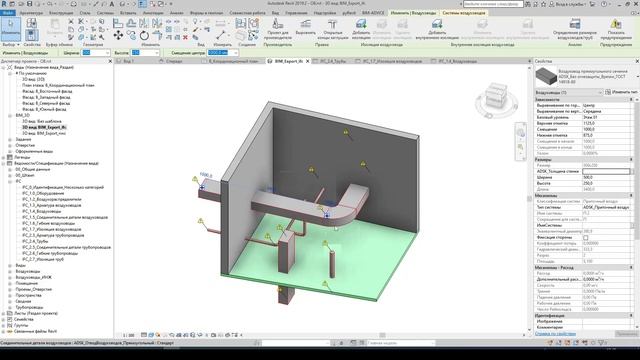Click the Ширина value field in properties
The image size is (640, 360).
pos(606,178)
